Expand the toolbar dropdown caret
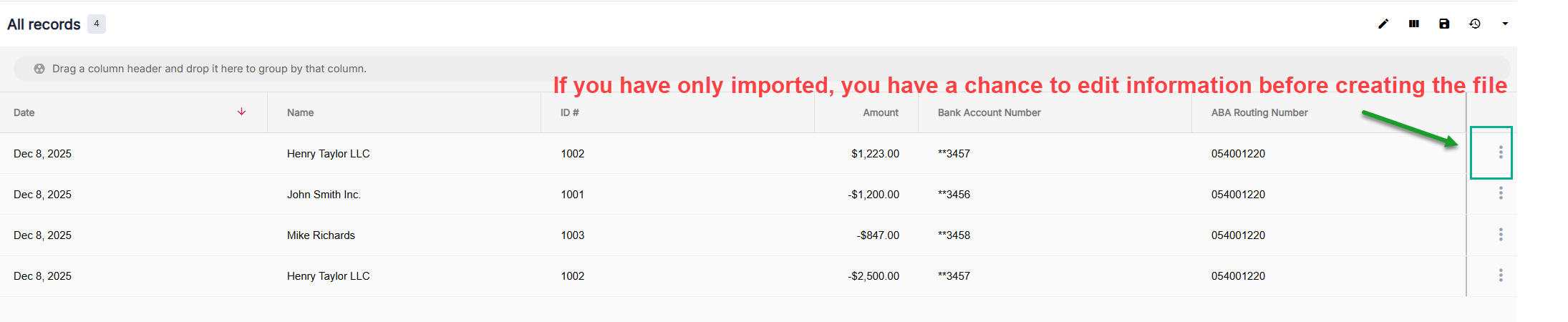Viewport: 1568px width, 322px height. click(x=1505, y=24)
